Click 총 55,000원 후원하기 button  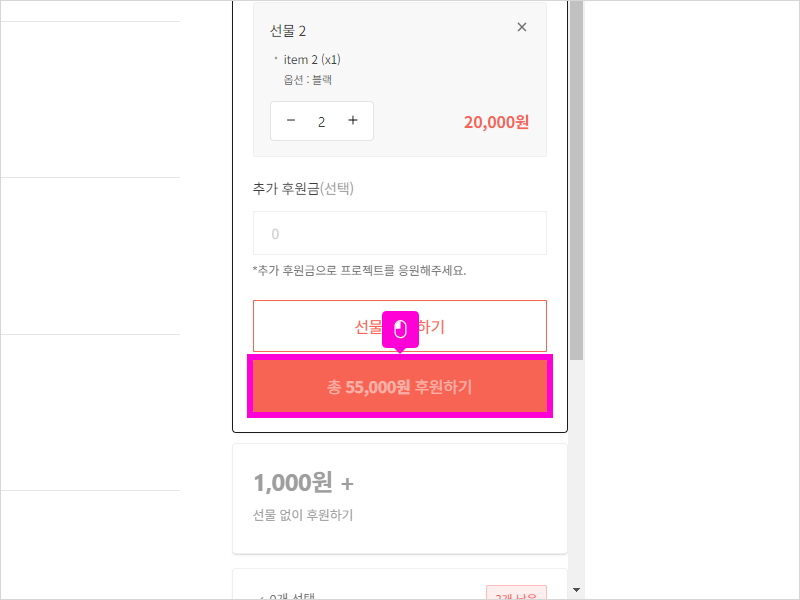click(x=399, y=386)
